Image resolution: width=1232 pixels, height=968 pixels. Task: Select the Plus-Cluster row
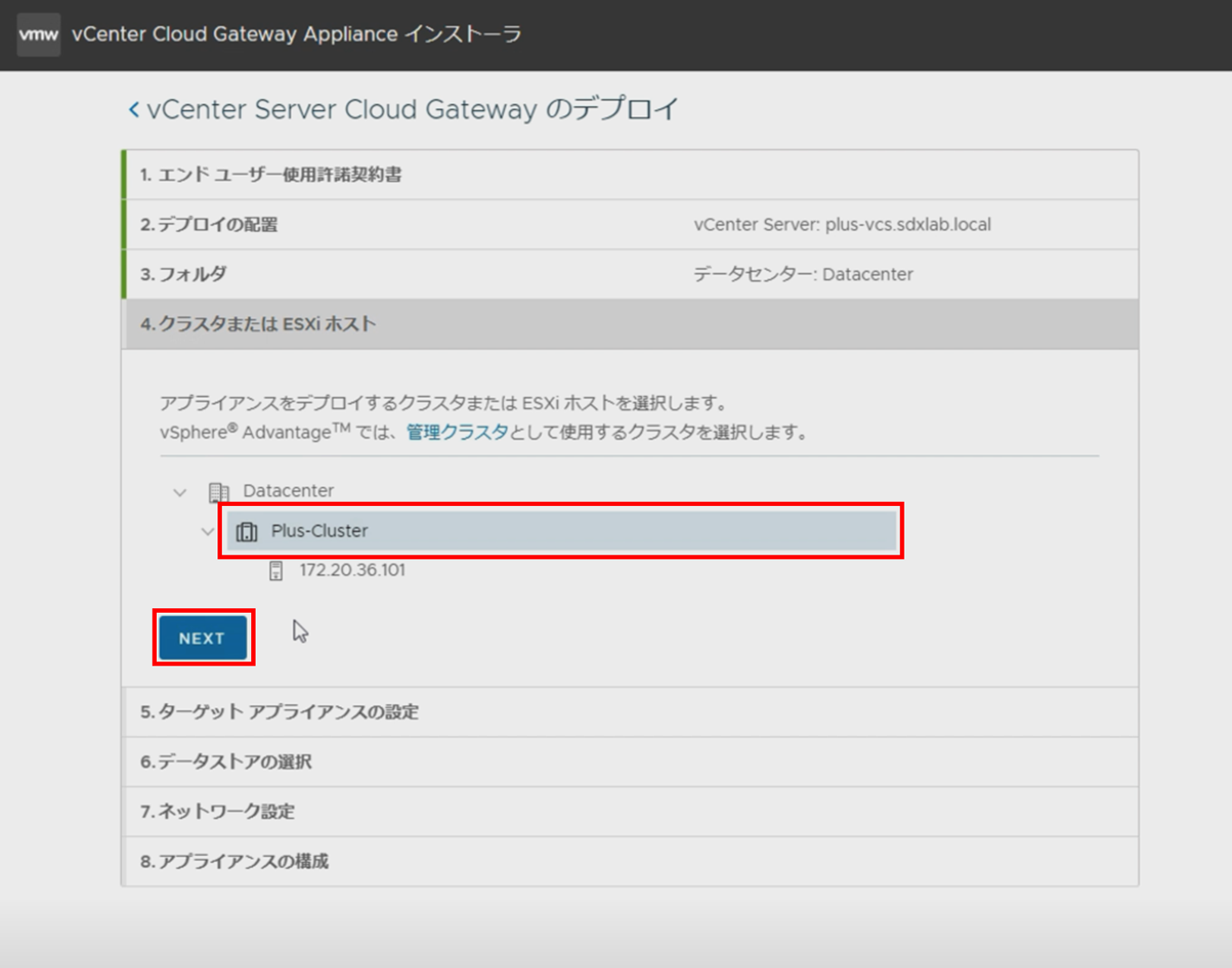coord(561,530)
